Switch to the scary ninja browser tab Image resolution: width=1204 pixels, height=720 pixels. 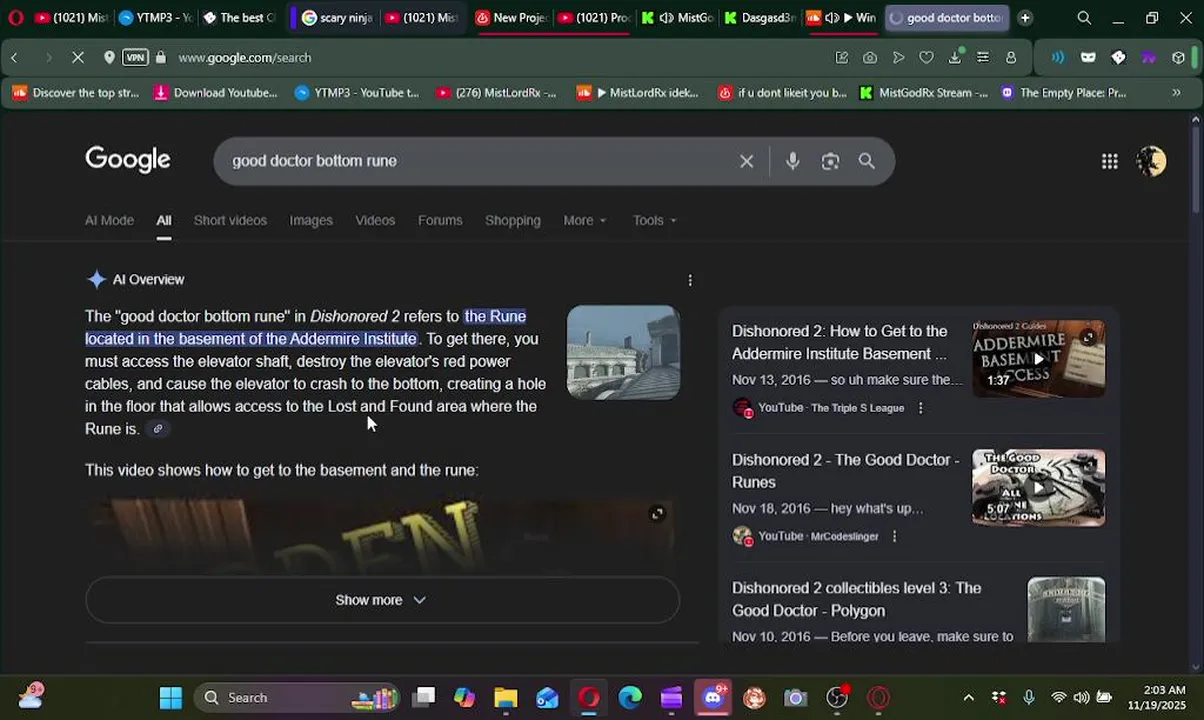[x=337, y=18]
